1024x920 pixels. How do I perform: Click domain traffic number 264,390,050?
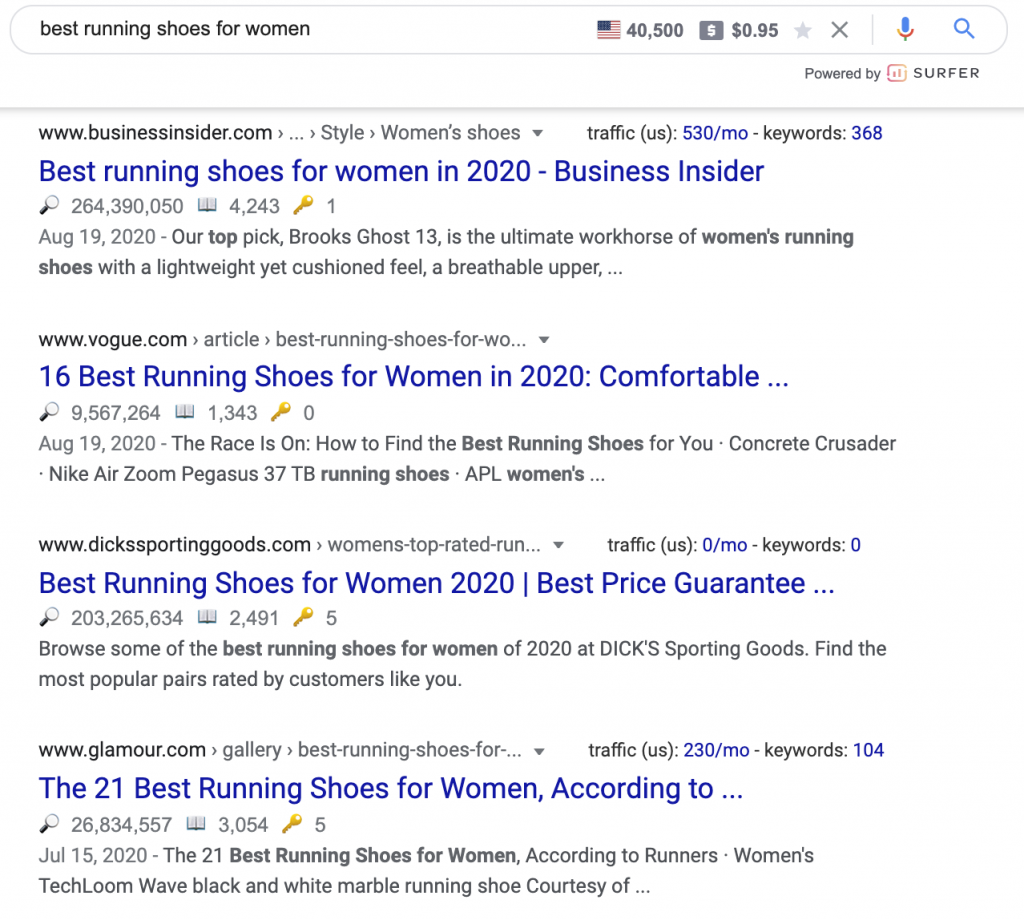pos(127,206)
